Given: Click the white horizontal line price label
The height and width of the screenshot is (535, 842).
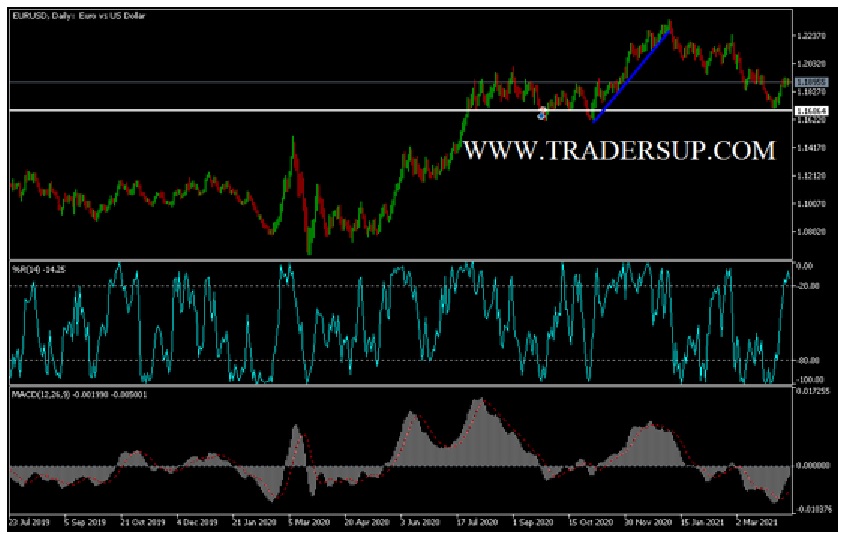Looking at the screenshot, I should point(811,111).
